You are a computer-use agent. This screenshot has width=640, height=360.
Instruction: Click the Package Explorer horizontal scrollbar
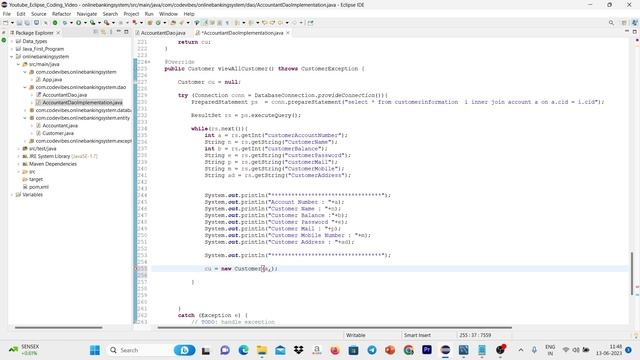click(58, 327)
